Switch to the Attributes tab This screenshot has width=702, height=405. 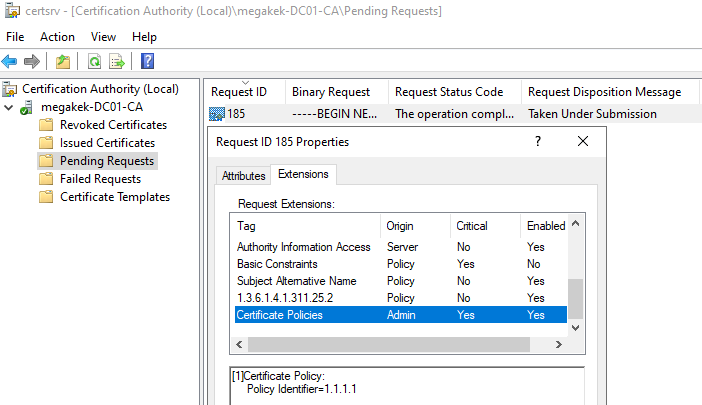click(243, 176)
